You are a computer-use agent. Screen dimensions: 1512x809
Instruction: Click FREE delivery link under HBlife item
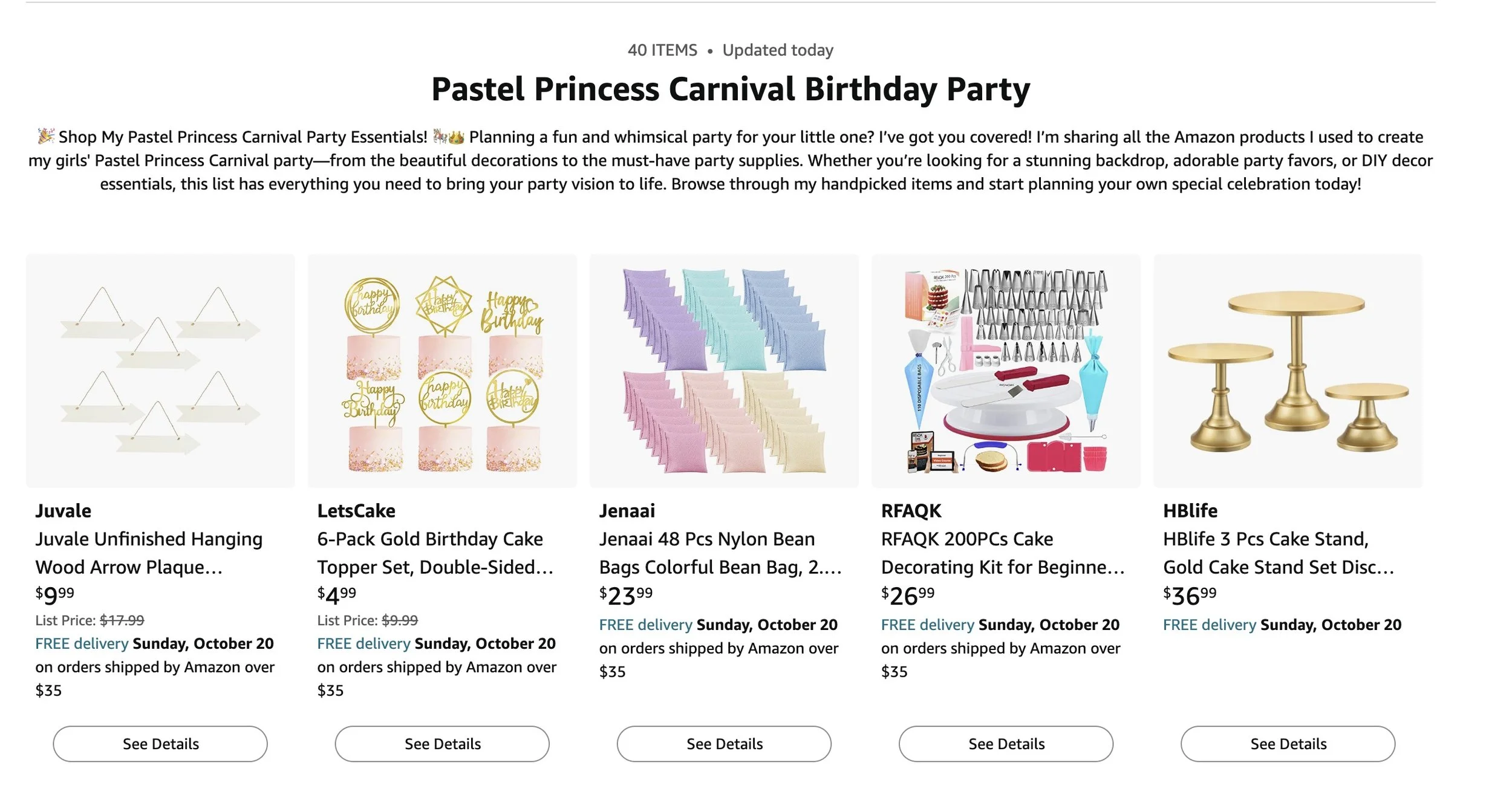click(1209, 625)
